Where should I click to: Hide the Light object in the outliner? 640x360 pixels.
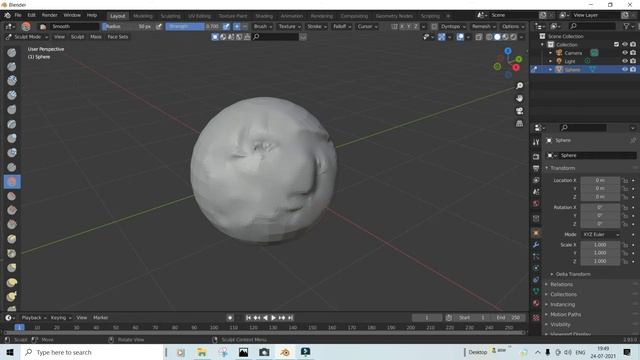point(624,61)
